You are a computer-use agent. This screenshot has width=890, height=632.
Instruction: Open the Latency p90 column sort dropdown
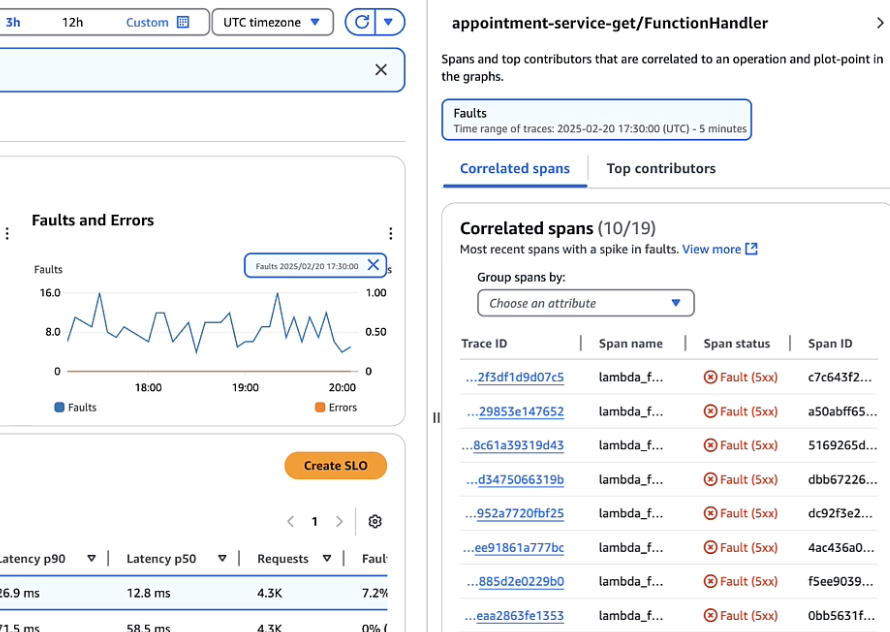(92, 558)
